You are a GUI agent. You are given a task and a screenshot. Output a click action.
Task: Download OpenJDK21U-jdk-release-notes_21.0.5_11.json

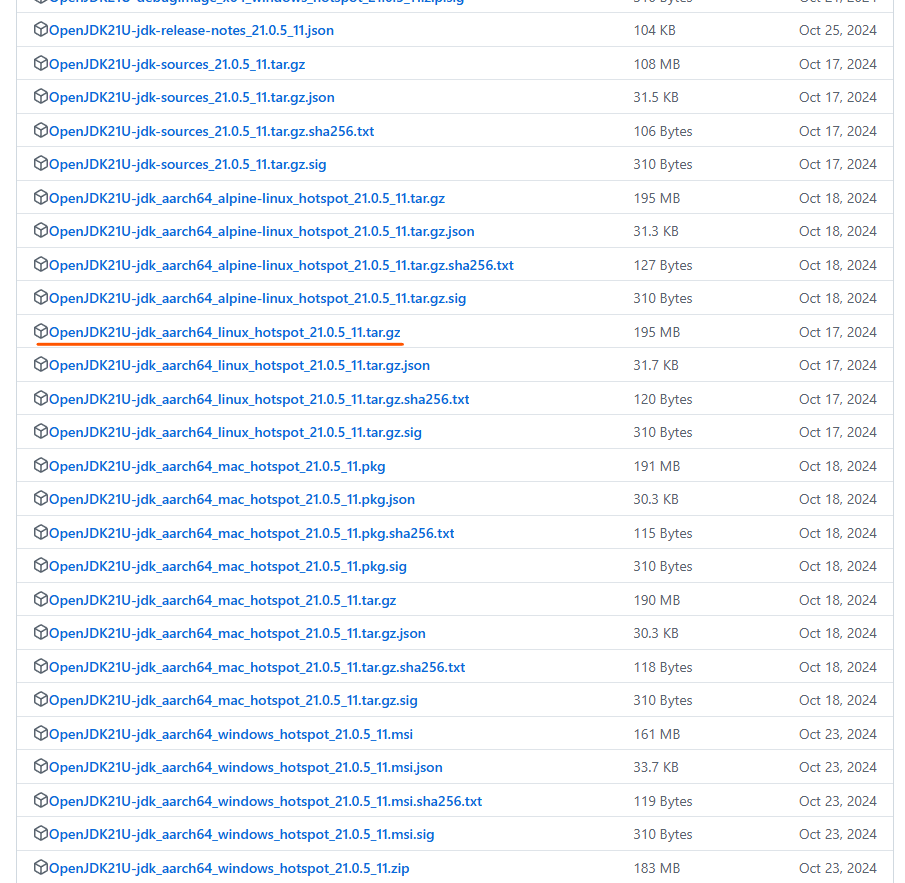tap(191, 30)
